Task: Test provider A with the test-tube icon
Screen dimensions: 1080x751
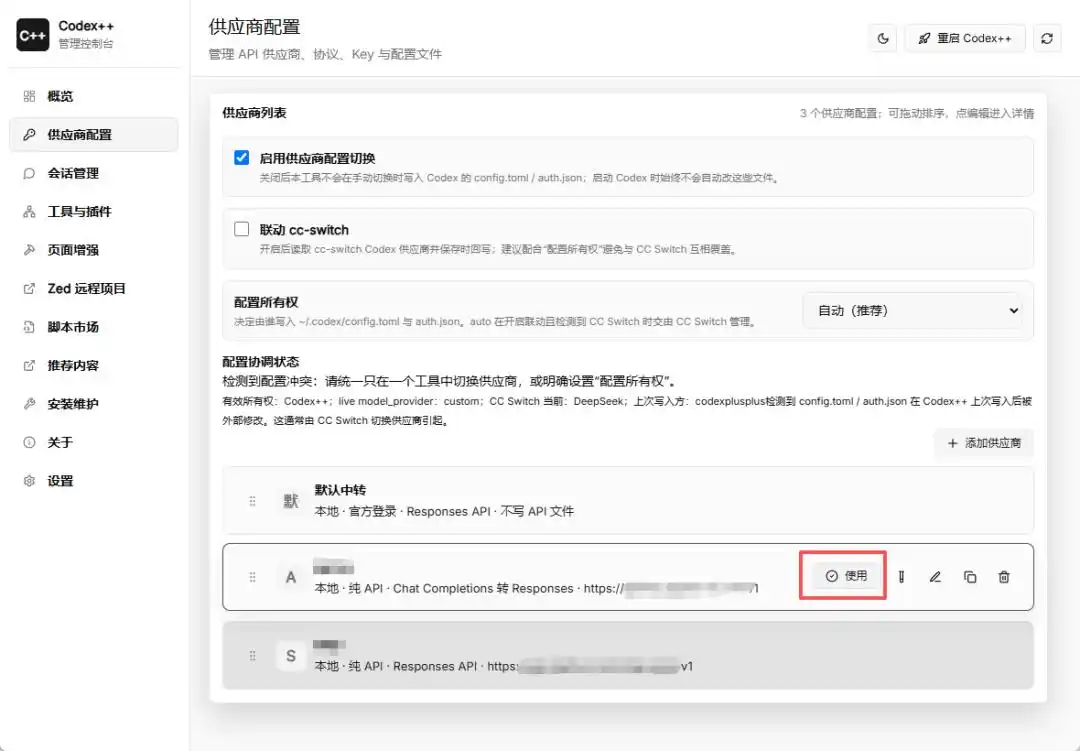Action: point(901,577)
